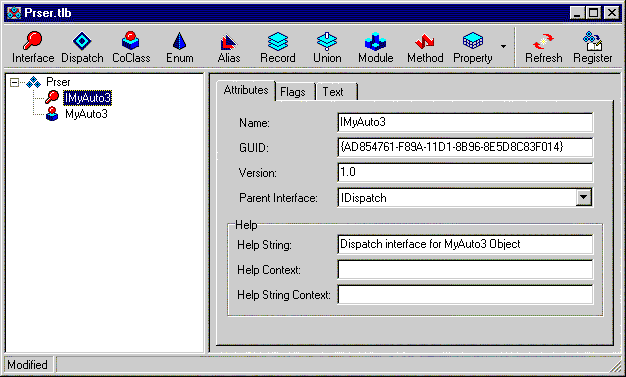
Task: Click into the Help String field
Action: [465, 244]
